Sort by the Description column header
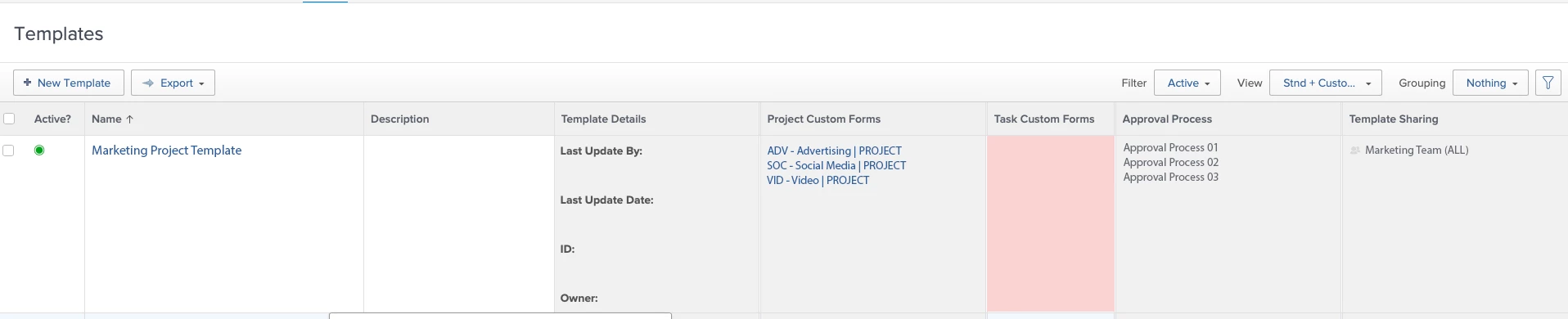 coord(399,119)
